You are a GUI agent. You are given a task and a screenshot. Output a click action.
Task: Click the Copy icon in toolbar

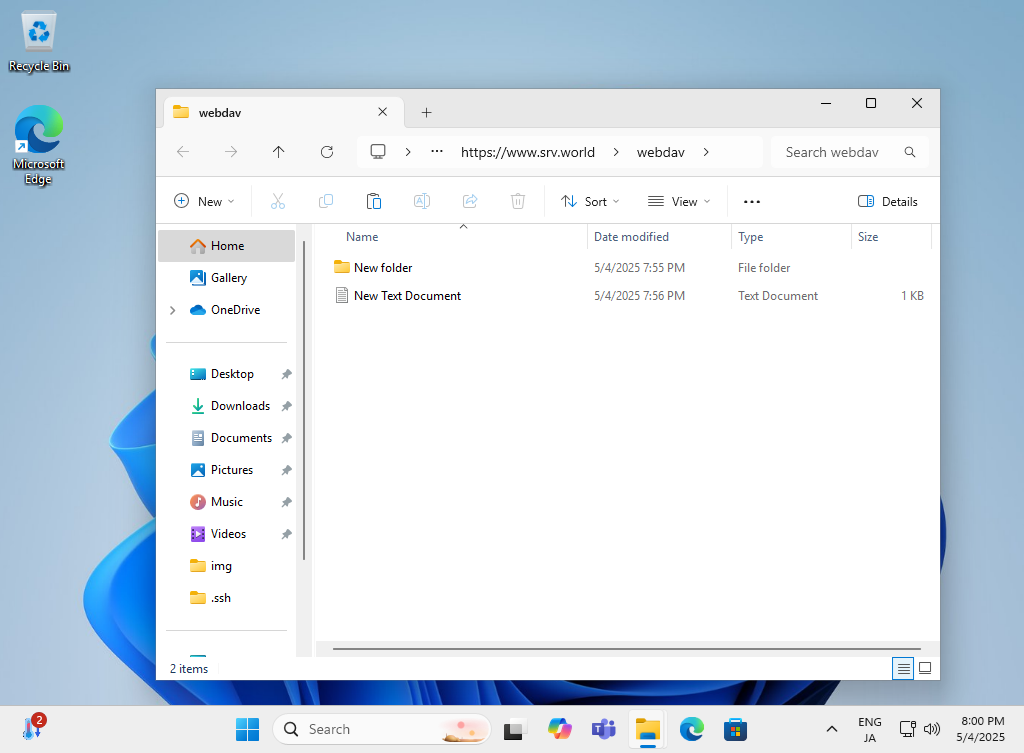tap(326, 201)
